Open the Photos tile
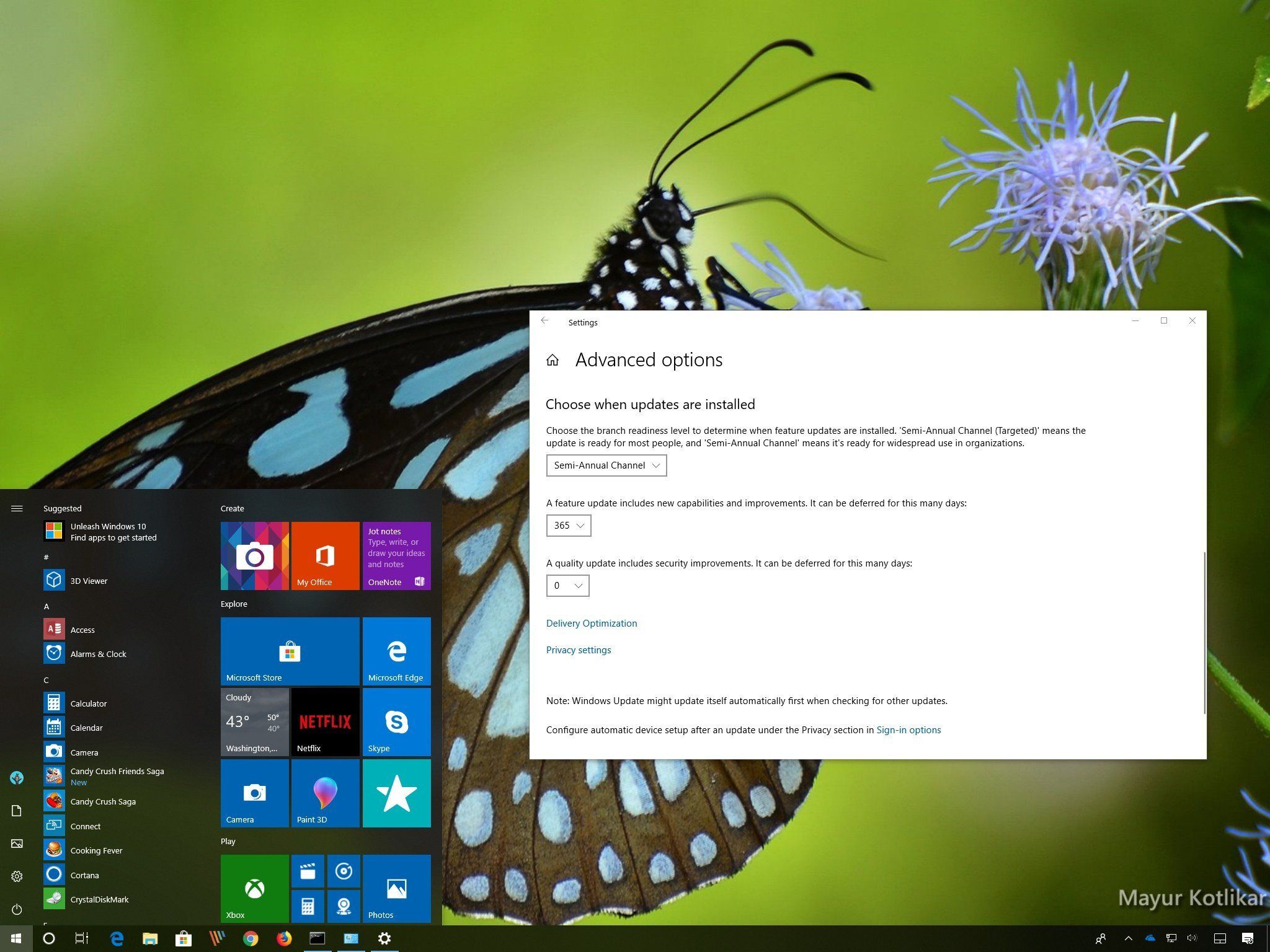Viewport: 1270px width, 952px height. (x=397, y=888)
